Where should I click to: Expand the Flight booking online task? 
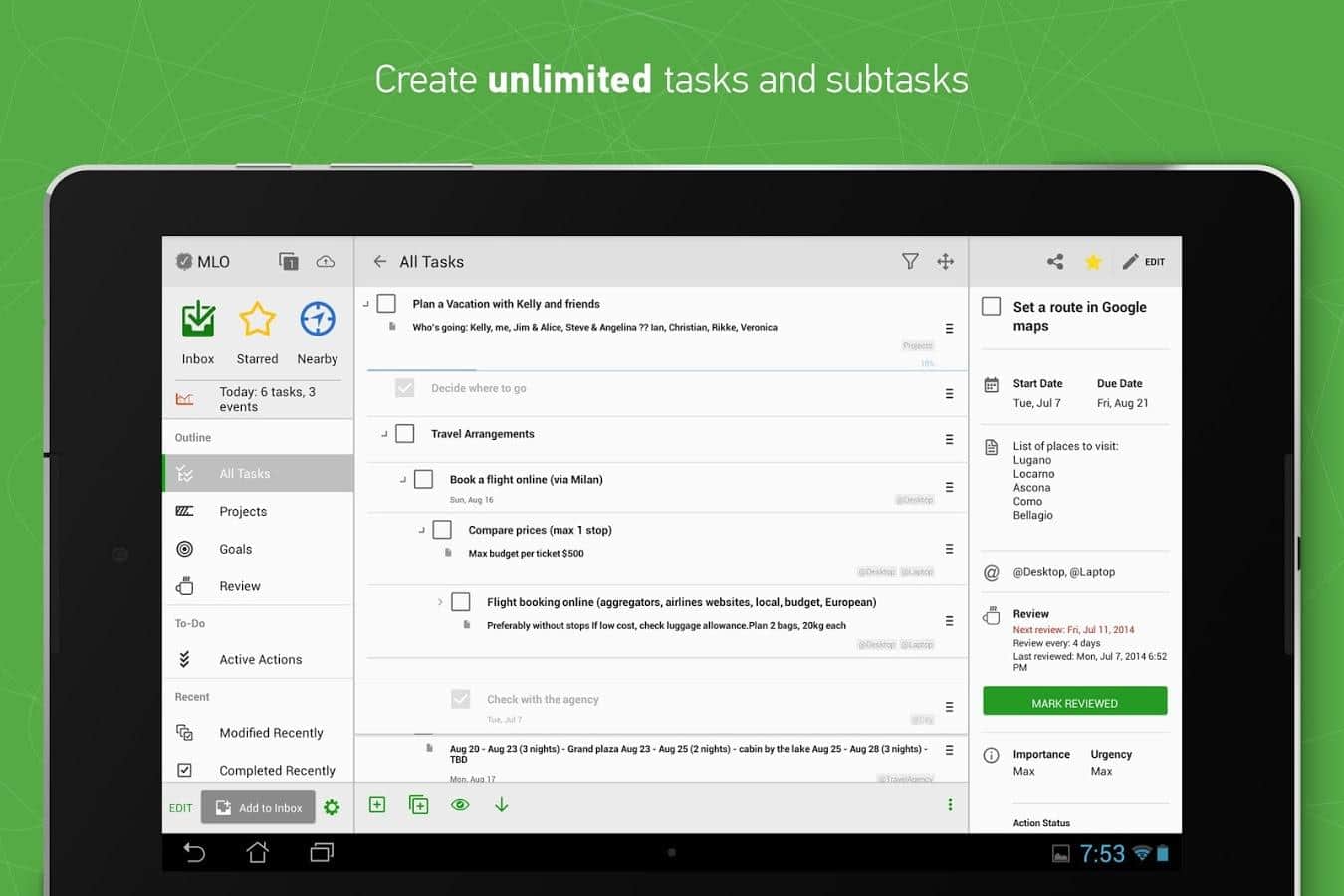tap(440, 602)
